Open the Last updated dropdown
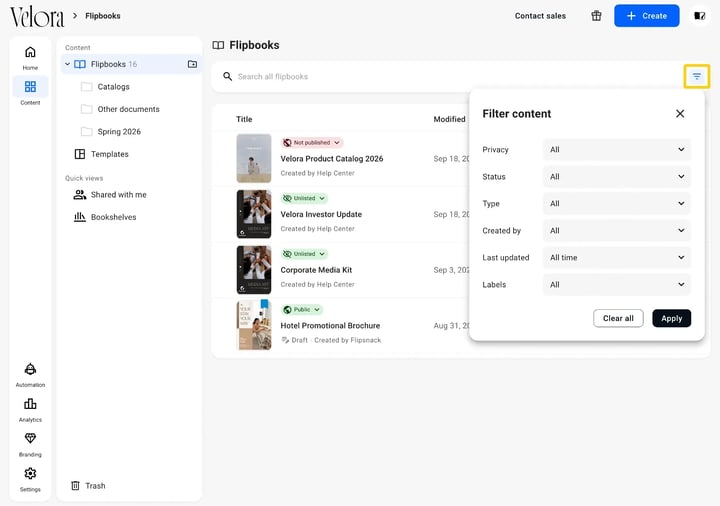The image size is (720, 506). click(x=617, y=258)
